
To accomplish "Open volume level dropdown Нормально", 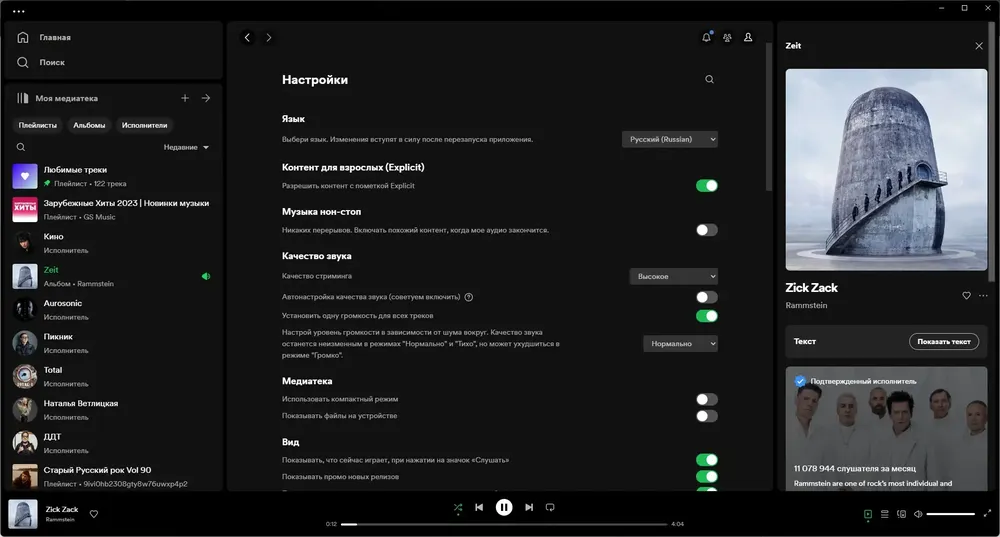I will [x=680, y=344].
